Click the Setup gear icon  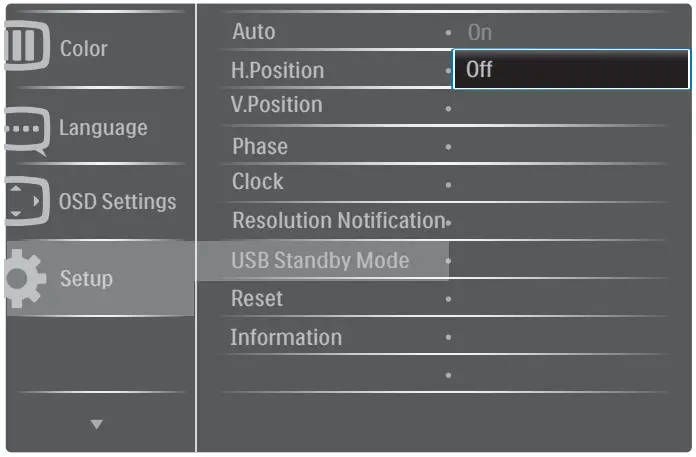click(x=24, y=278)
